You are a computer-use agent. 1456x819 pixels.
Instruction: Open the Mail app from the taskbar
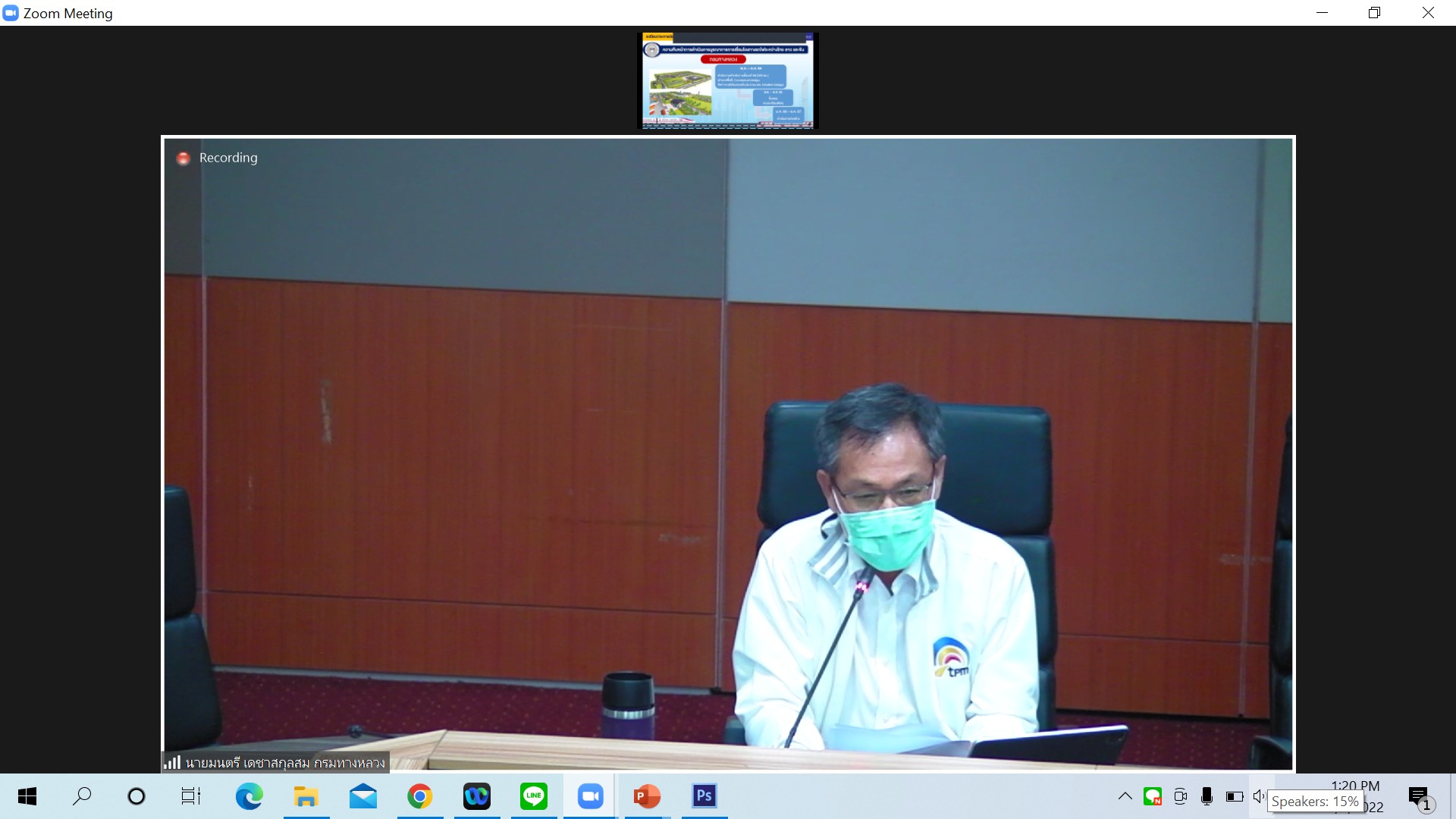click(x=363, y=796)
